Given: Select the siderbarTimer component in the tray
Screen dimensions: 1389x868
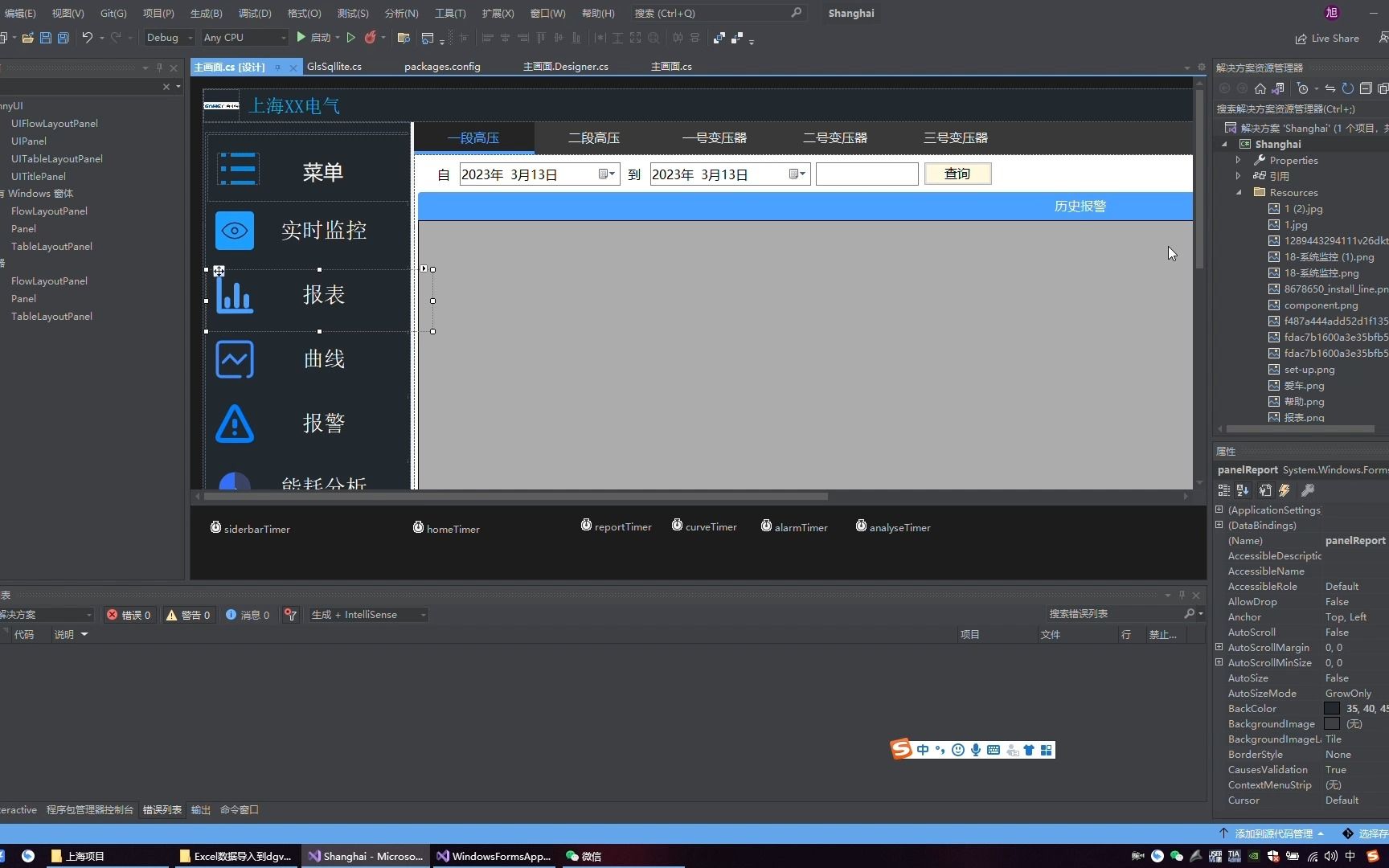Looking at the screenshot, I should click(x=250, y=528).
